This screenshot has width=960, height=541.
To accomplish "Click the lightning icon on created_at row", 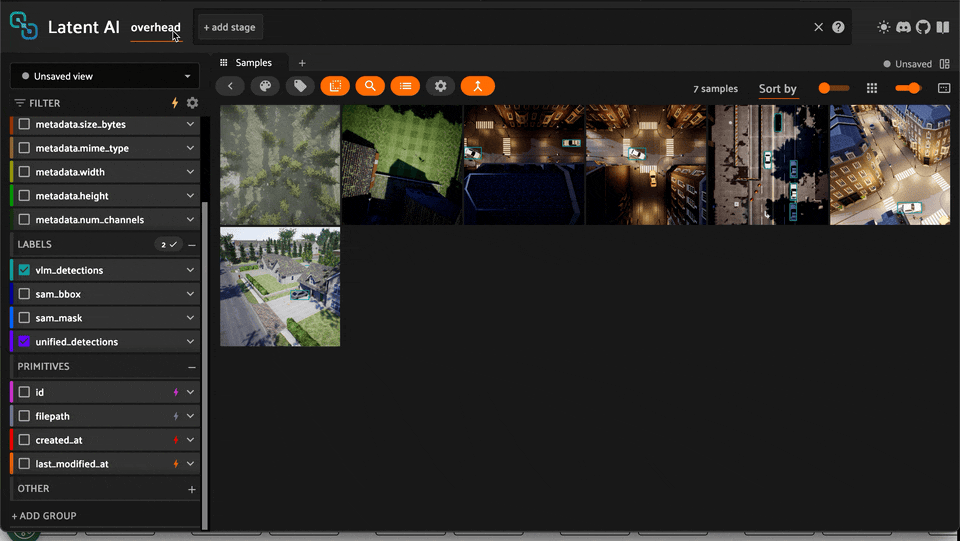I will [176, 440].
